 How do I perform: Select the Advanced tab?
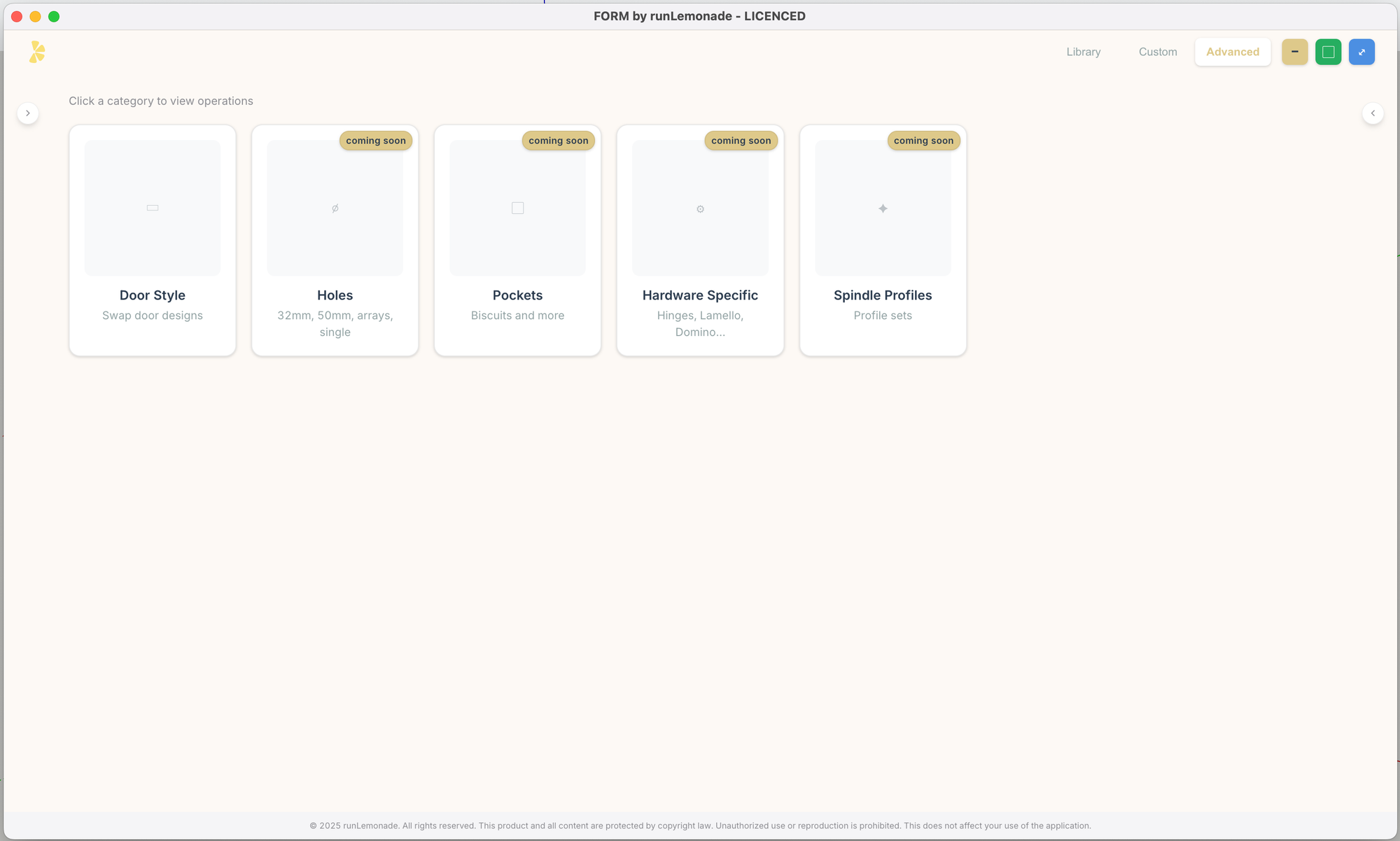(x=1232, y=52)
